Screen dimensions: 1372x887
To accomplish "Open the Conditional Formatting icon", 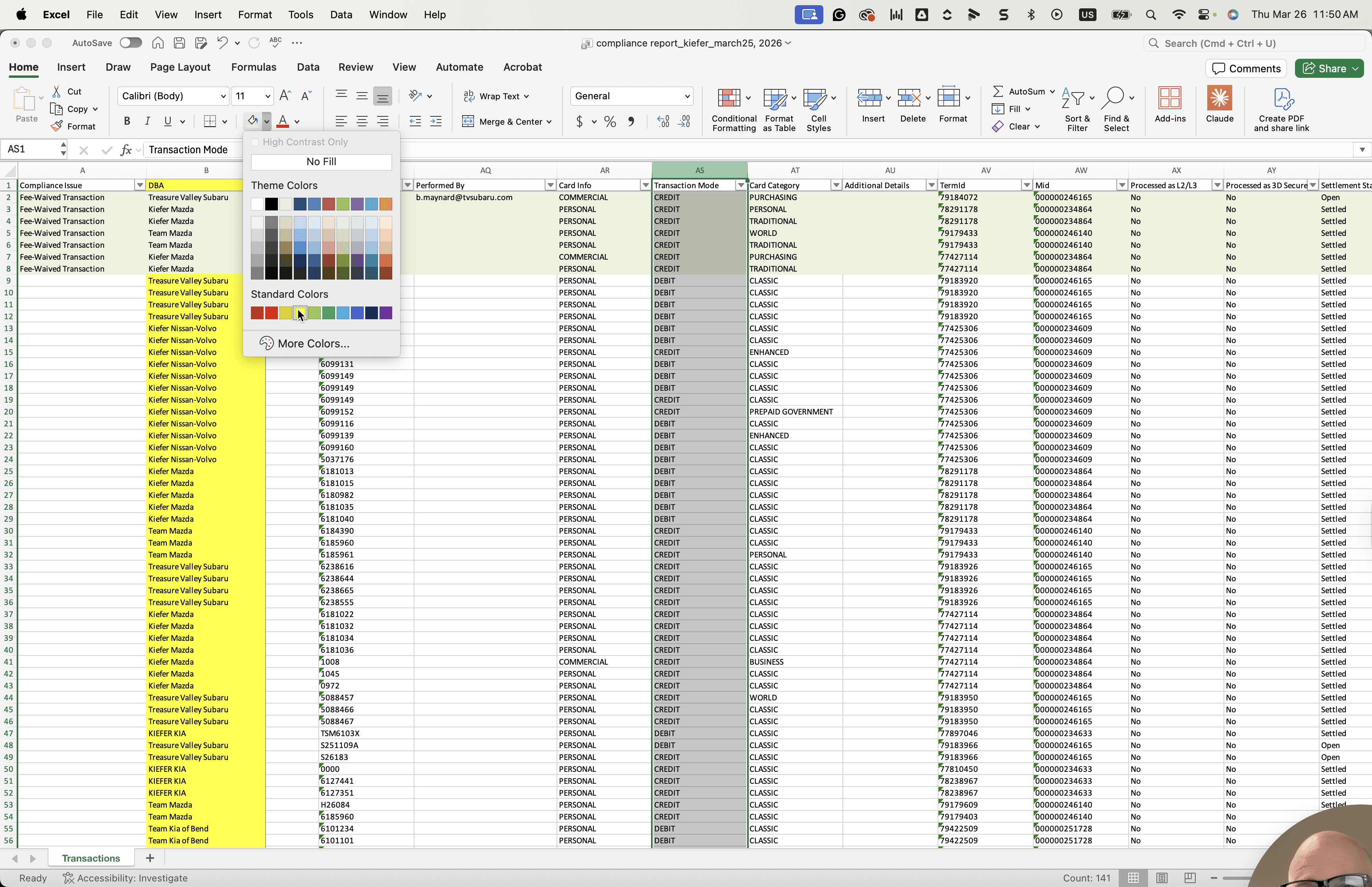I will tap(728, 98).
